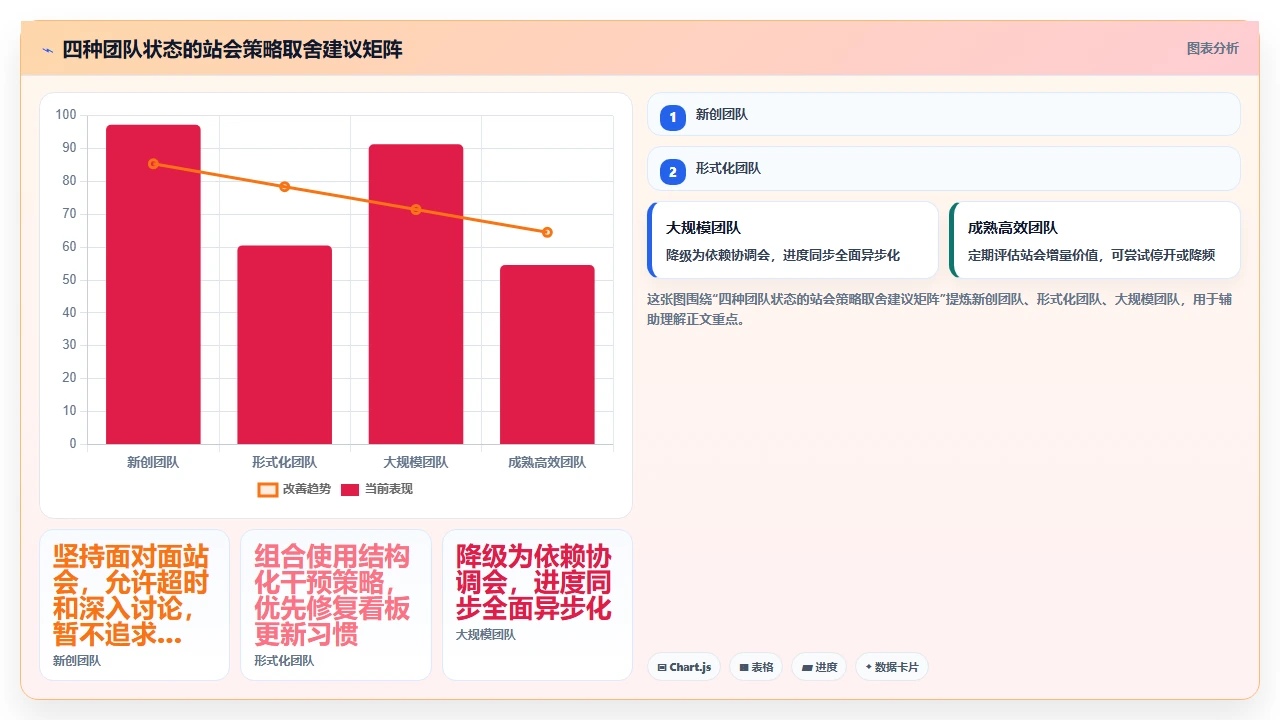Click the 50 y-axis tick label

pyautogui.click(x=69, y=279)
